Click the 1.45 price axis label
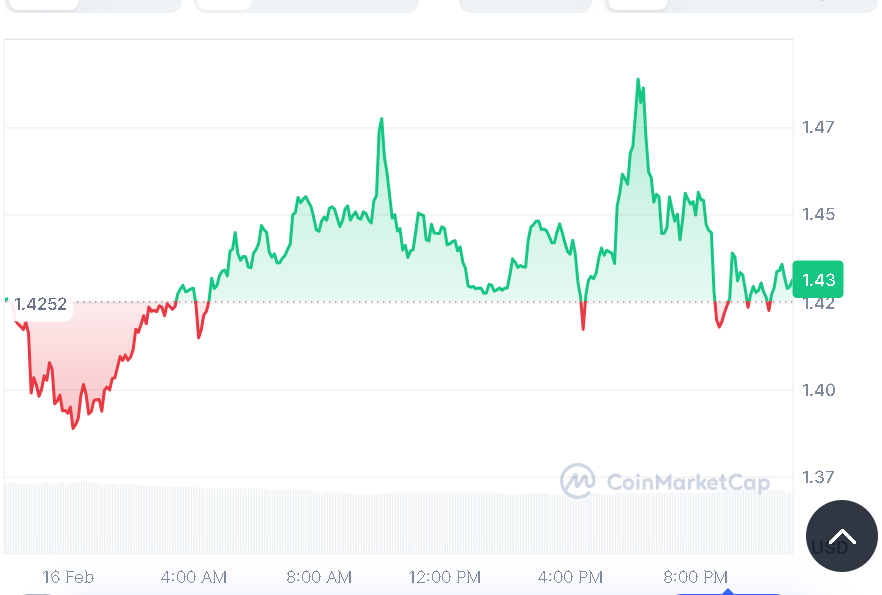 (818, 214)
